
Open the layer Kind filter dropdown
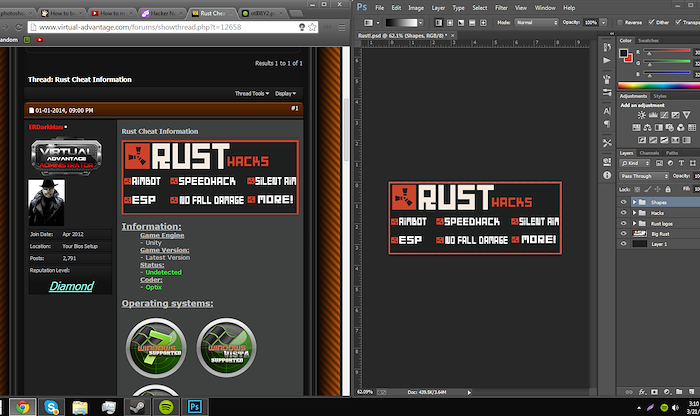tap(635, 163)
